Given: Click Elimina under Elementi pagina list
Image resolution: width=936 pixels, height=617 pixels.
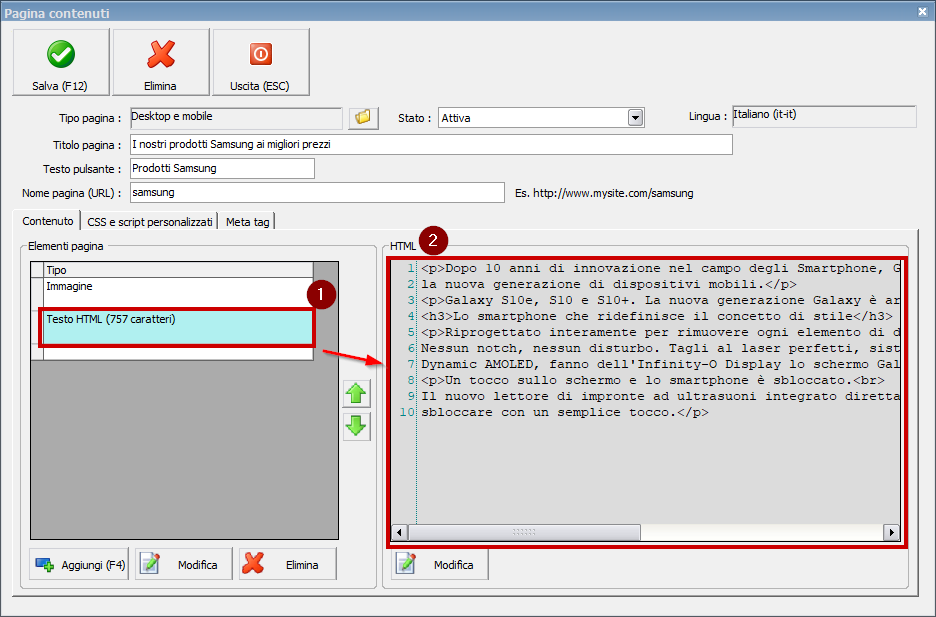Looking at the screenshot, I should tap(288, 564).
